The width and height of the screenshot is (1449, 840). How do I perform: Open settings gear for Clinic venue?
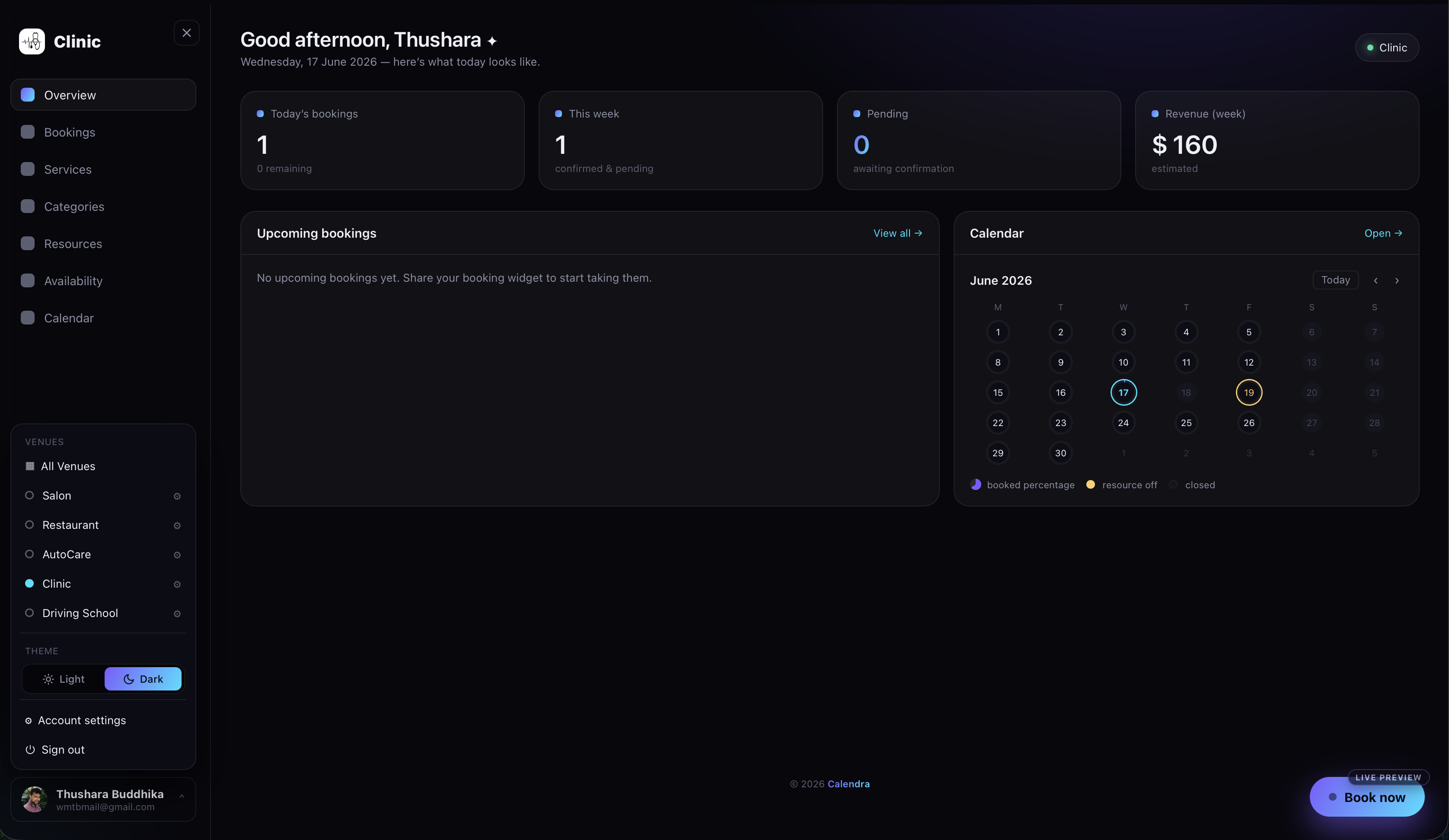point(177,584)
